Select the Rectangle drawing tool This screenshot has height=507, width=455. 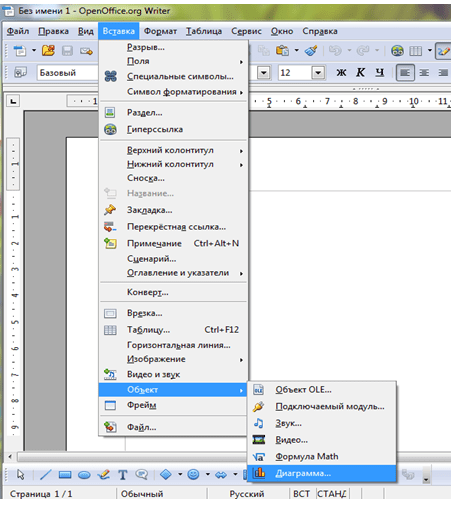click(x=65, y=475)
